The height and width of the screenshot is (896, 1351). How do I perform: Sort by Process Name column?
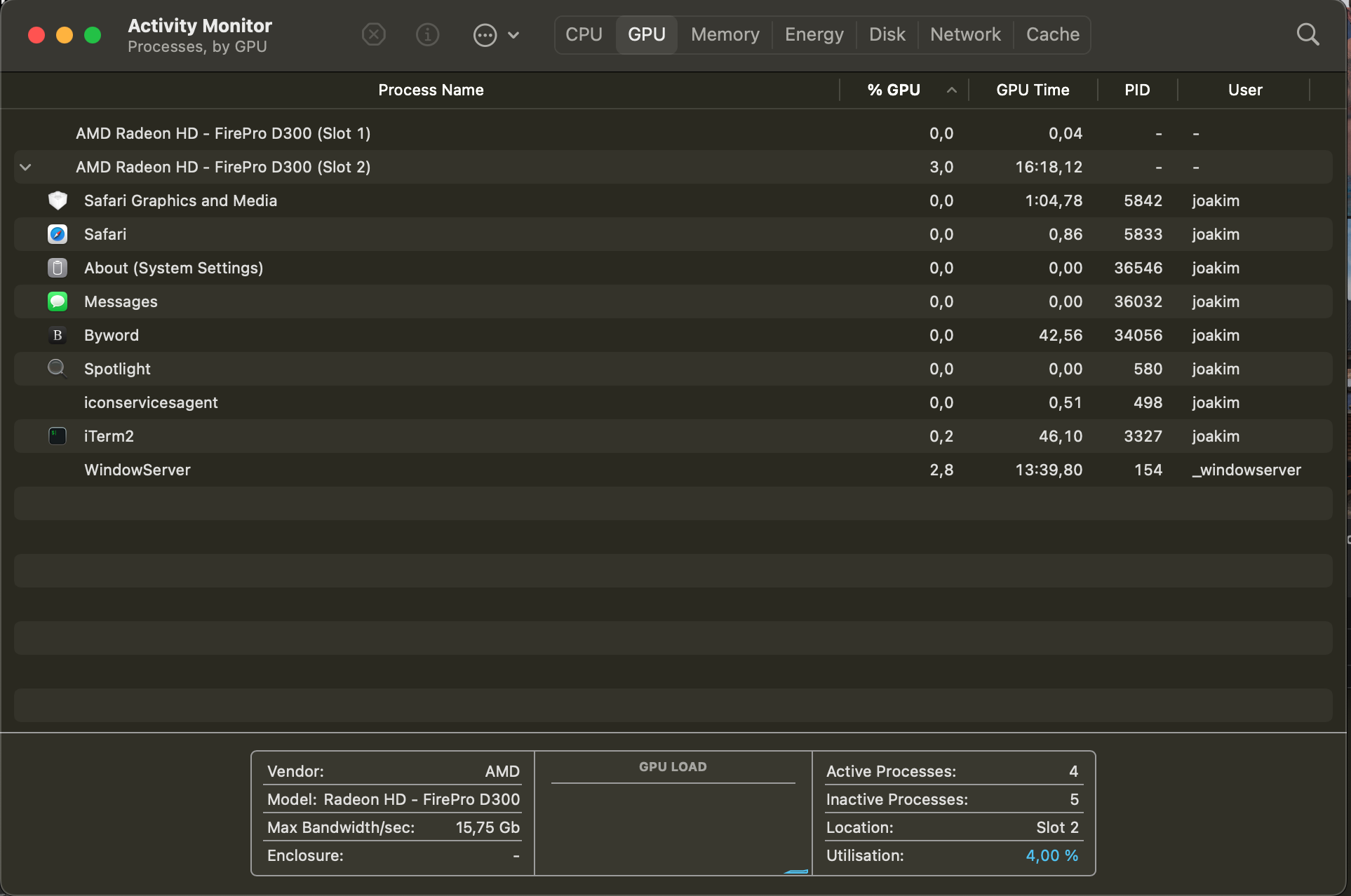(431, 90)
